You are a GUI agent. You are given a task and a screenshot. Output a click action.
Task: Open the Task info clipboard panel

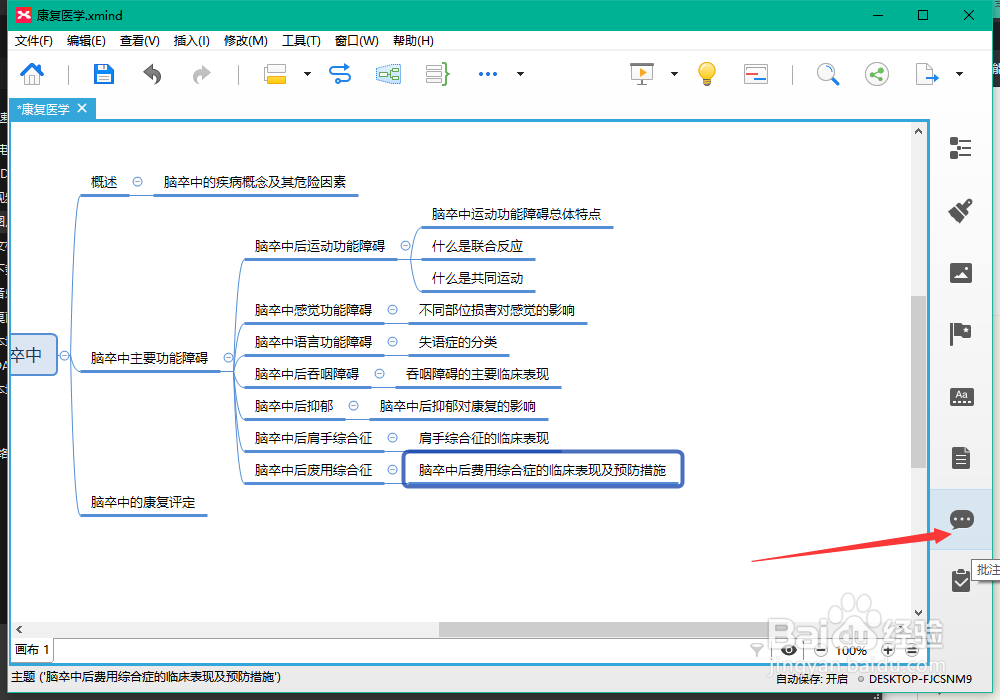pyautogui.click(x=961, y=580)
